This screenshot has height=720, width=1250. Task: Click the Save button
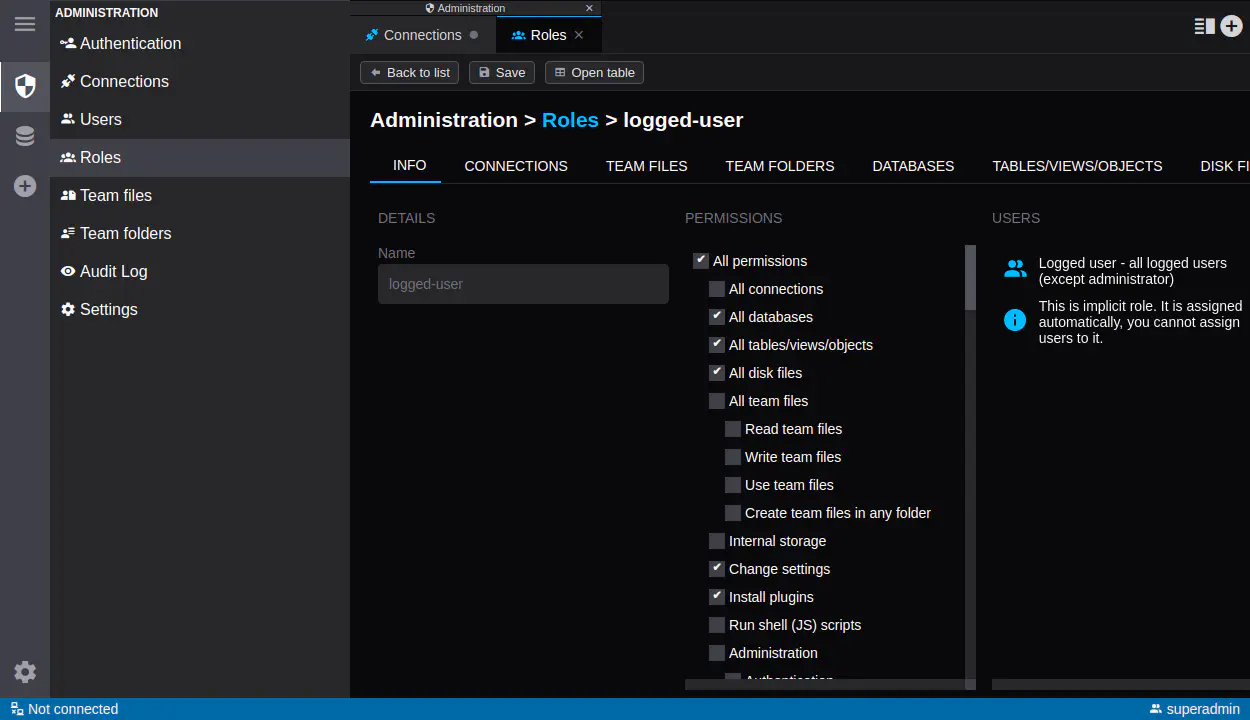(x=502, y=73)
